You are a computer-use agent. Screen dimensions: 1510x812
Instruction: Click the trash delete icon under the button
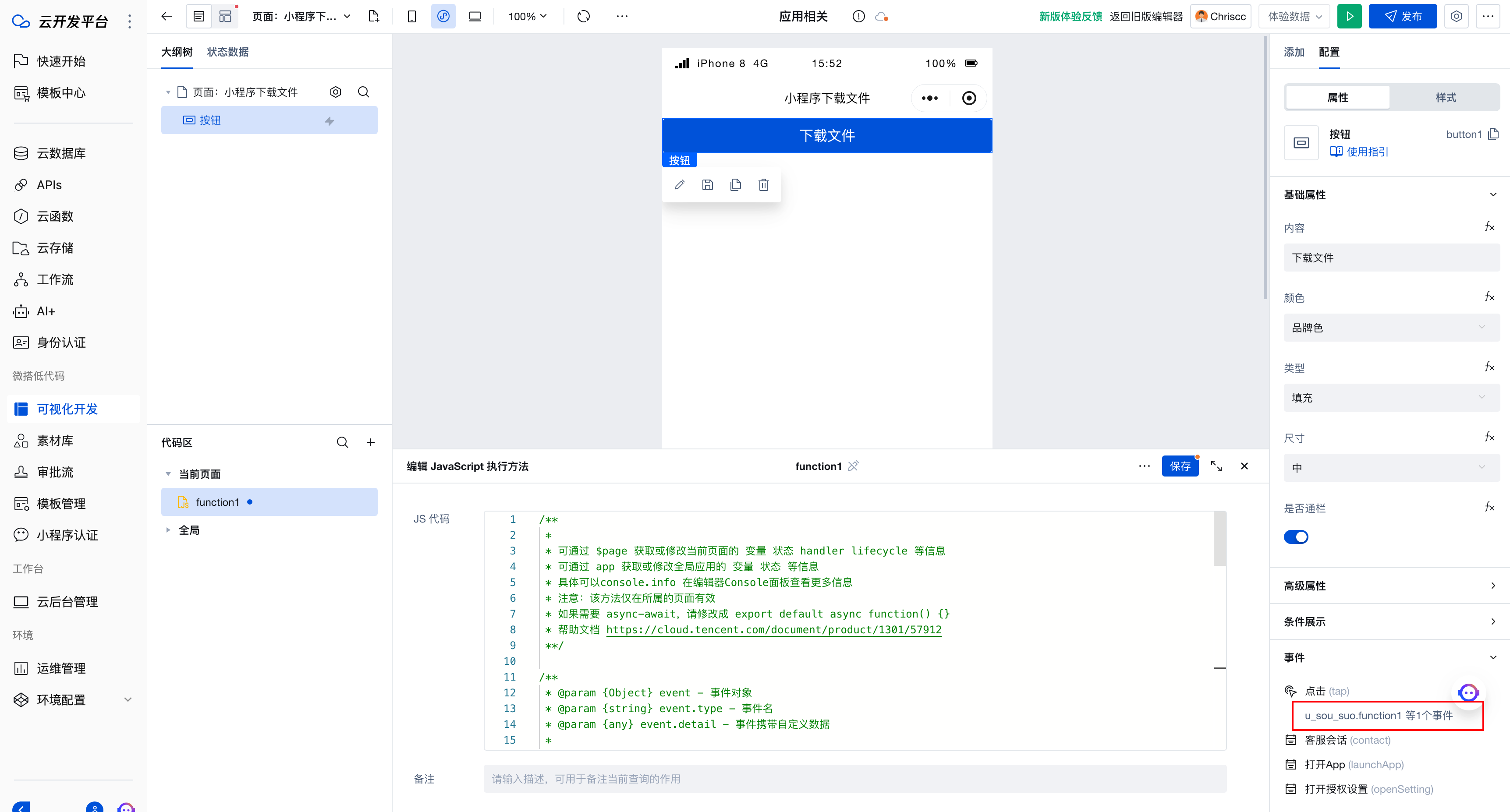pyautogui.click(x=763, y=185)
